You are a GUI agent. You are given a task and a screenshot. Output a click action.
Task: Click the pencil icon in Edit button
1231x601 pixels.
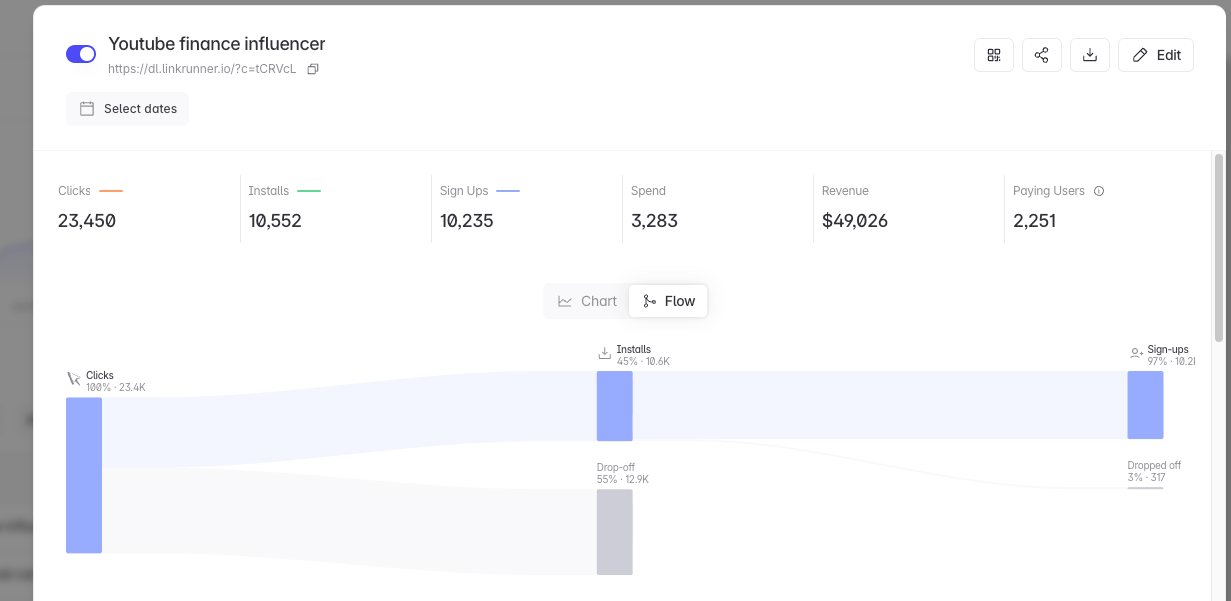click(1140, 55)
